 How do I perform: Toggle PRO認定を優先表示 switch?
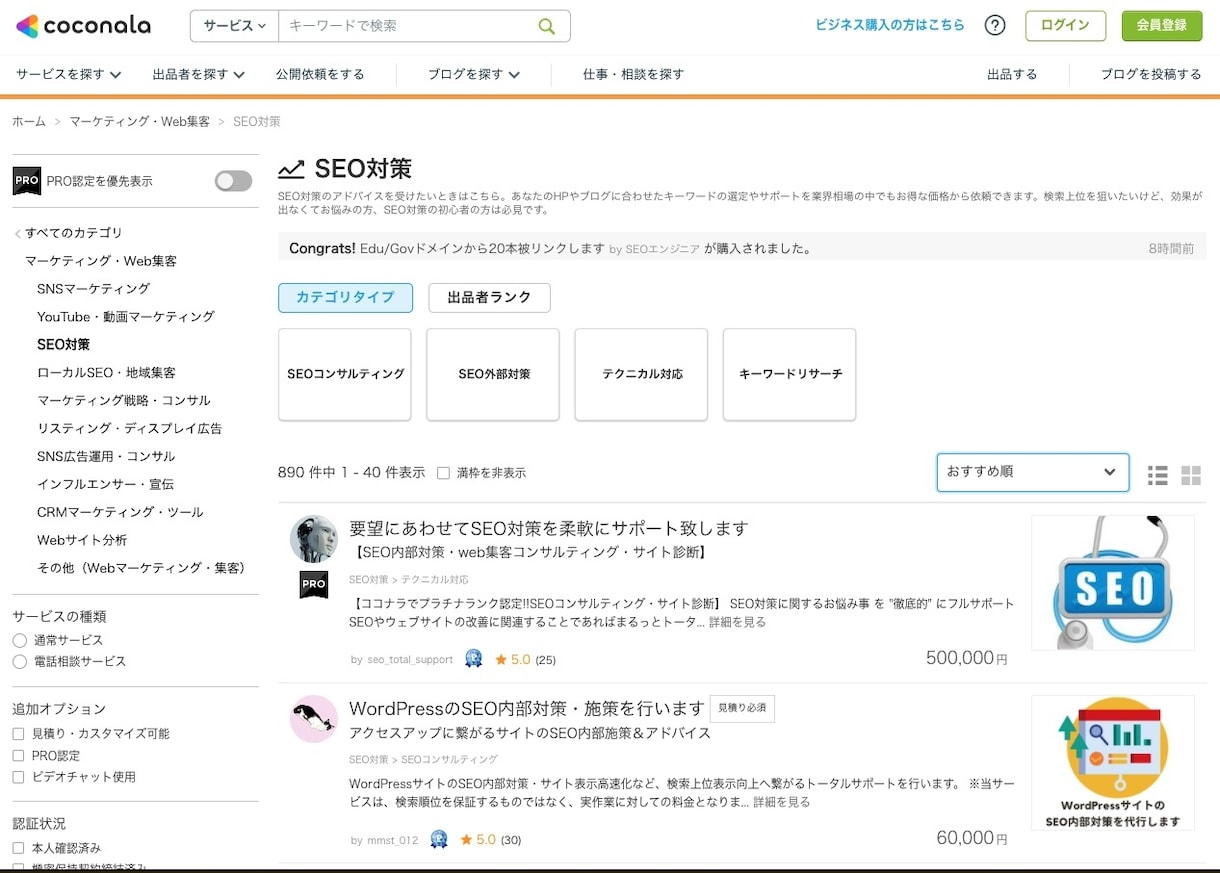click(x=234, y=181)
